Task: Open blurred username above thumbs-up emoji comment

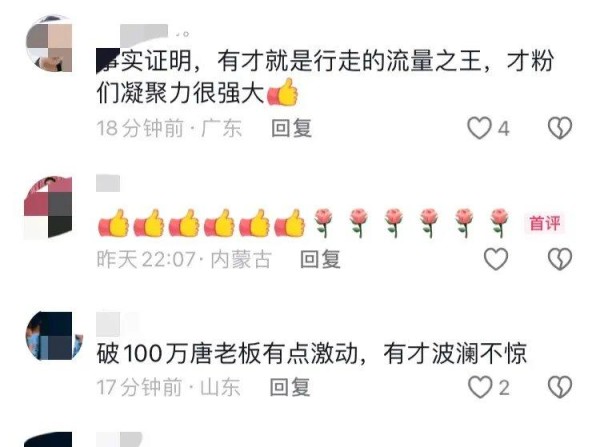Action: pos(108,183)
